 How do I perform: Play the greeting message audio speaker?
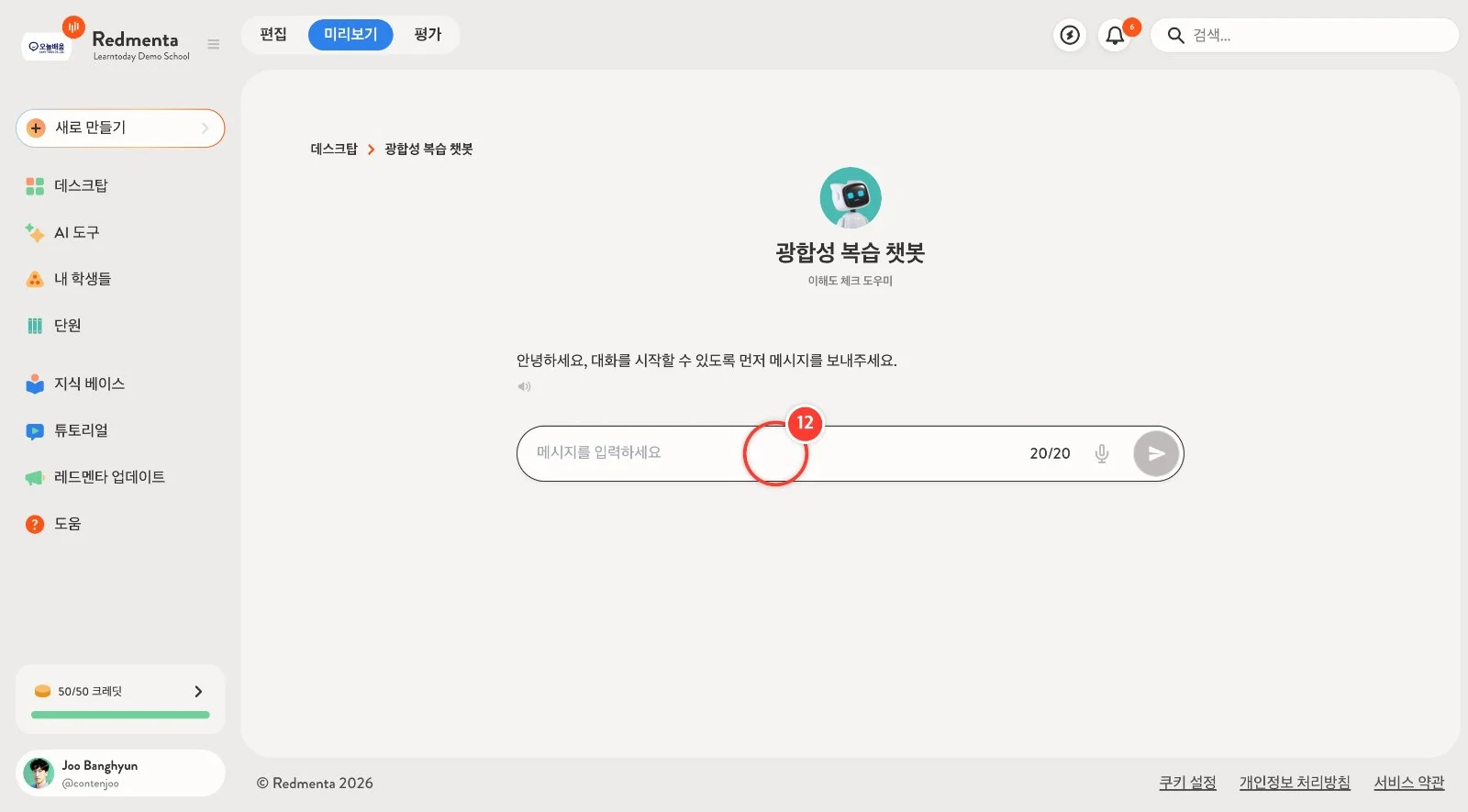524,386
